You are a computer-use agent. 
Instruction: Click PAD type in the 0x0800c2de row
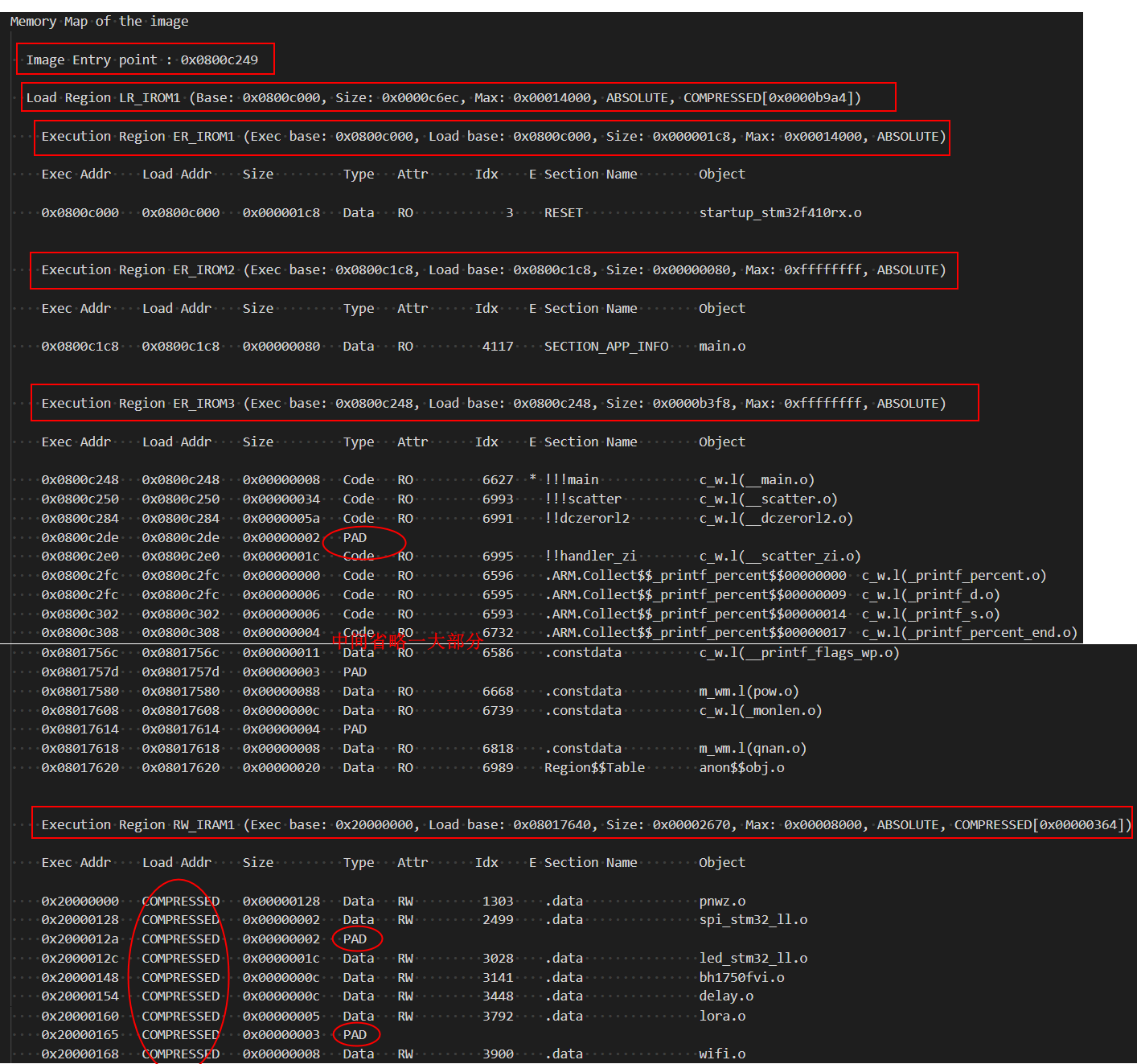355,538
